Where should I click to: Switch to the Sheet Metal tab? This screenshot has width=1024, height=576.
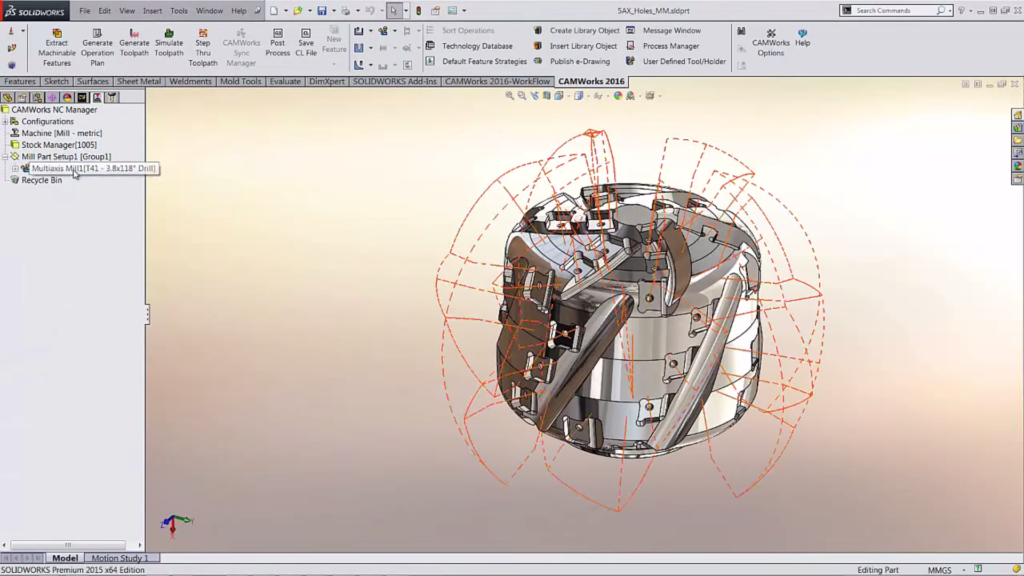[x=138, y=82]
